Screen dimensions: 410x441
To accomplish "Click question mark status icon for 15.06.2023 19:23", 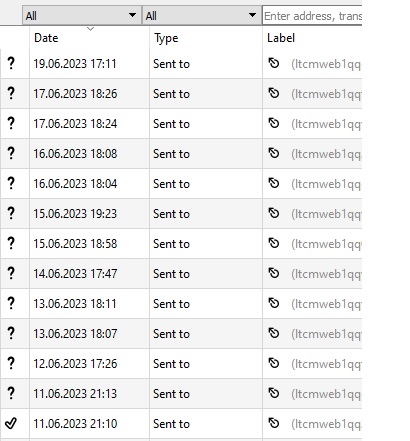I will point(11,213).
